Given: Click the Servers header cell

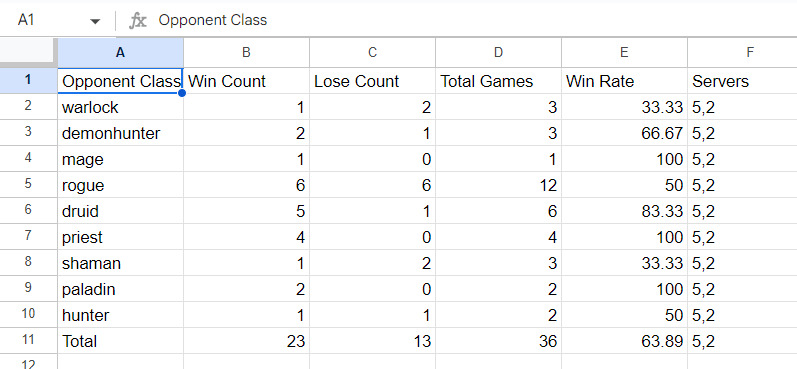Looking at the screenshot, I should (743, 81).
